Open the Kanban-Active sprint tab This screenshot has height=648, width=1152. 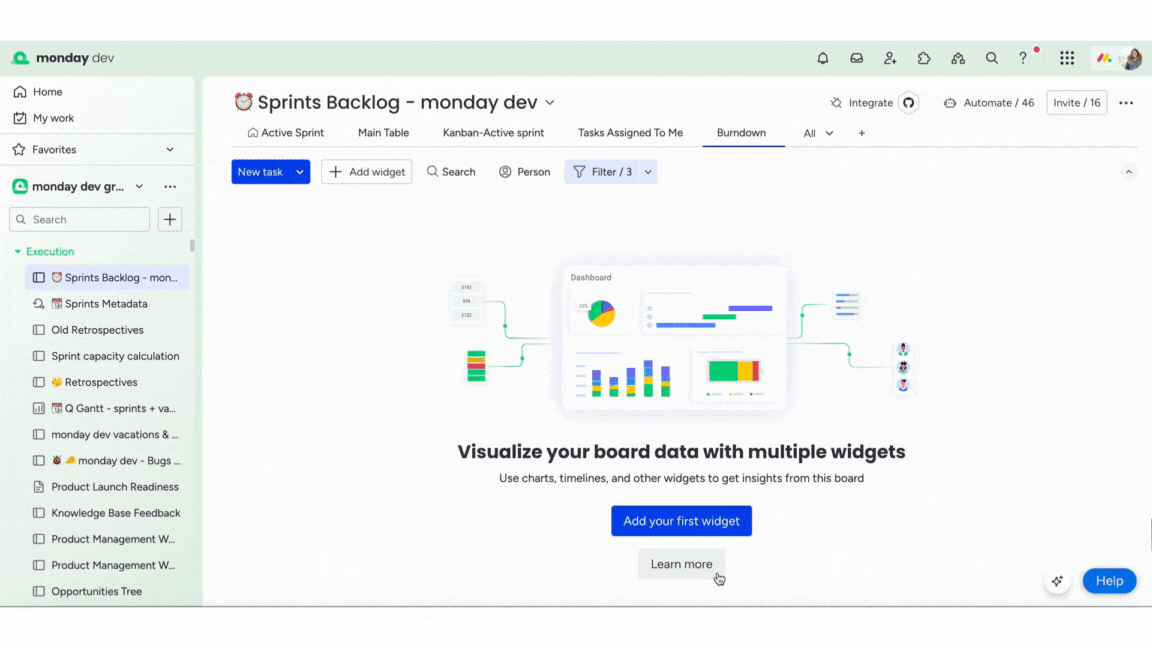tap(493, 133)
